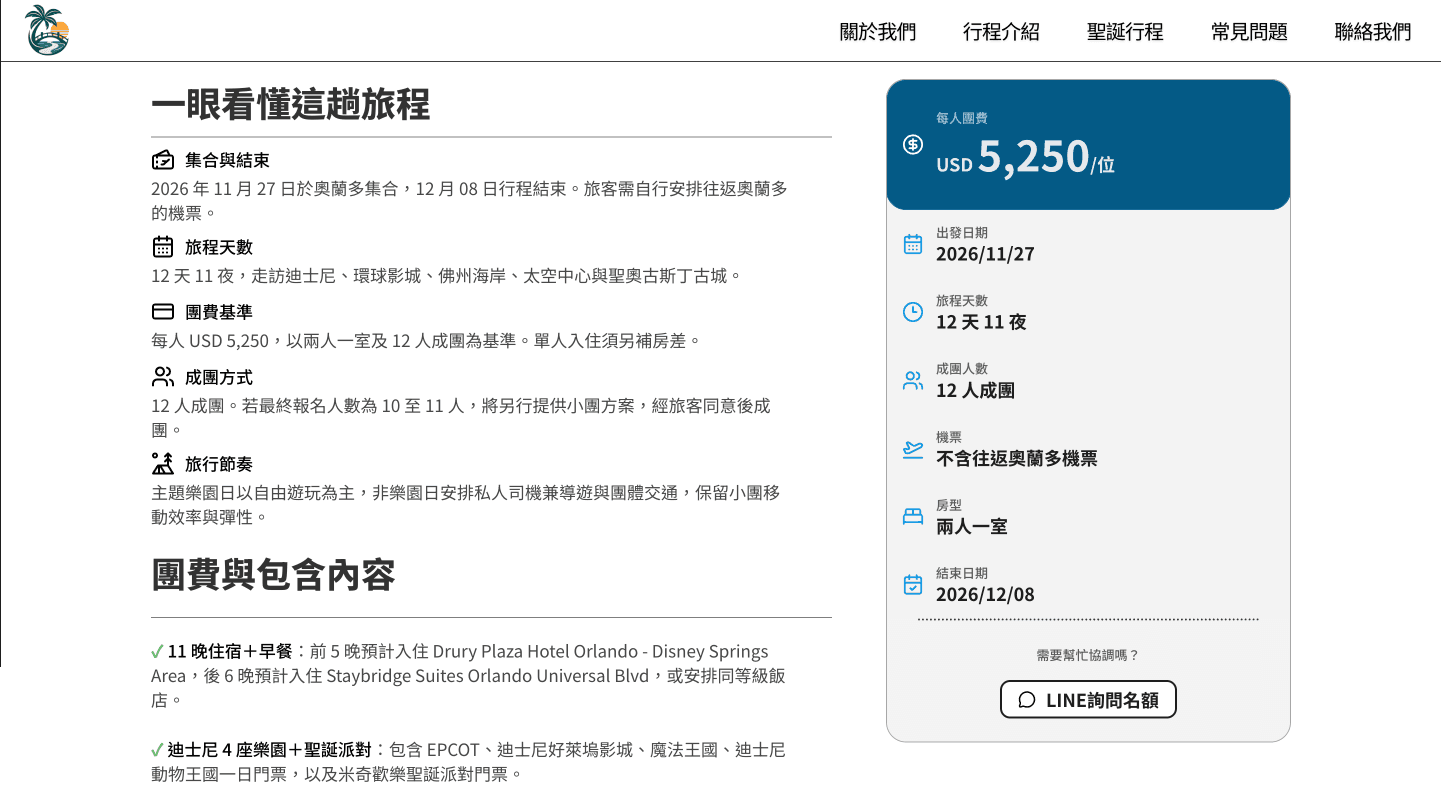The image size is (1441, 811).
Task: Click the 團費基準 subheading
Action: [x=219, y=312]
